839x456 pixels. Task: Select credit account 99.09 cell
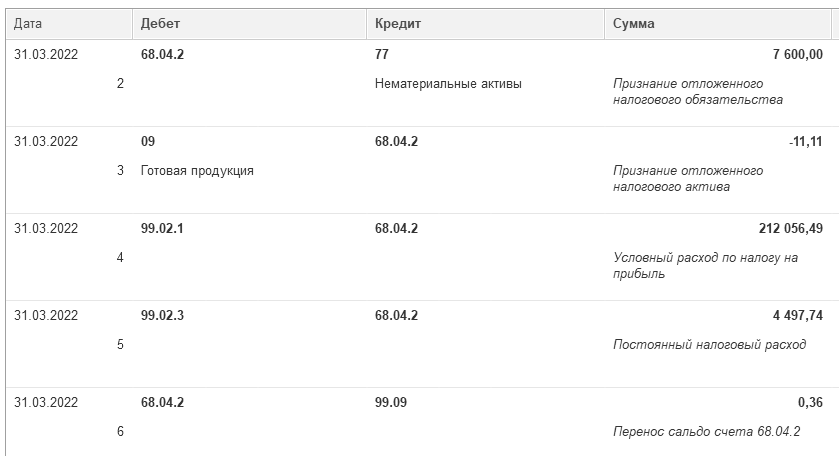(391, 403)
